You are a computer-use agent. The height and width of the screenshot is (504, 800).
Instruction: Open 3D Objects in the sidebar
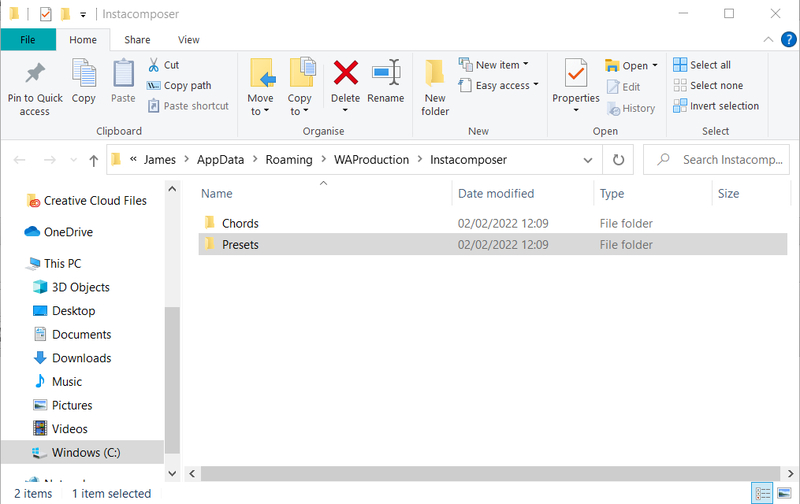(x=71, y=287)
